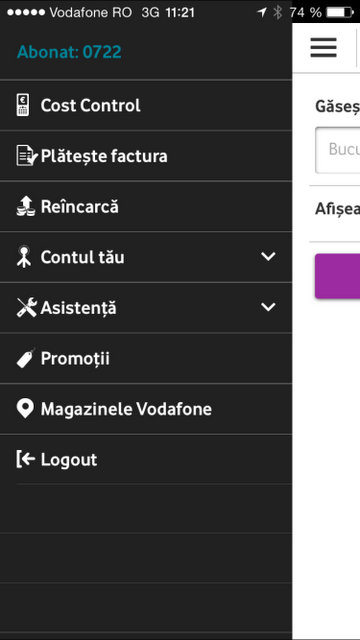Viewport: 360px width, 640px height.
Task: Tap the Plătește factura invoice icon
Action: pyautogui.click(x=27, y=156)
